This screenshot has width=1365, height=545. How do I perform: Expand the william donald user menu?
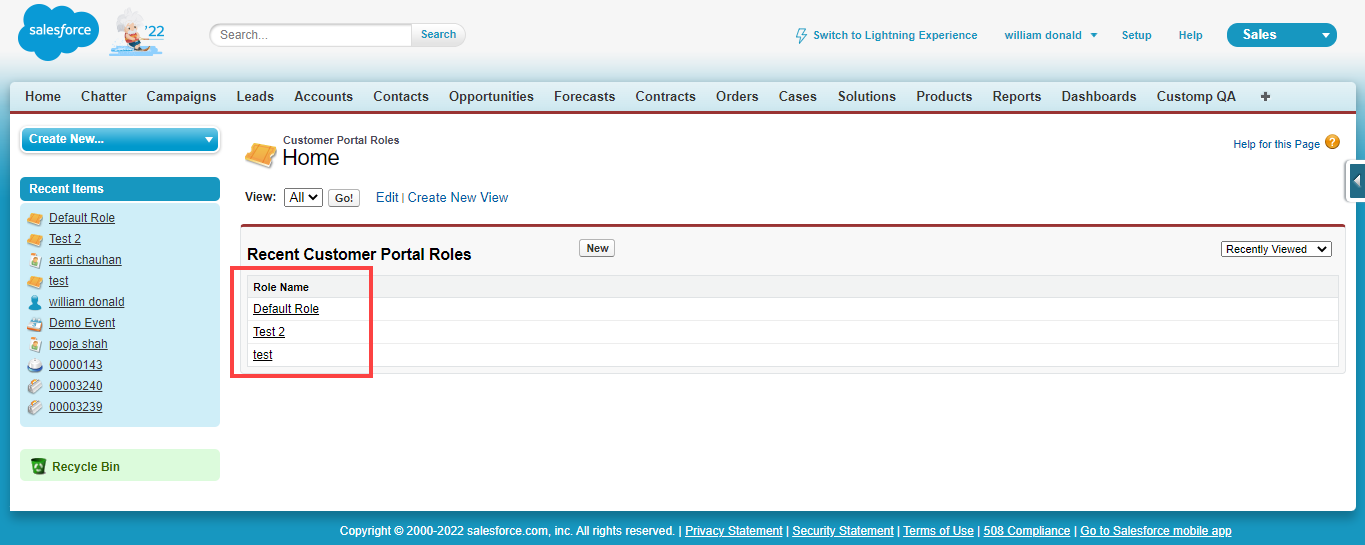(x=1050, y=35)
